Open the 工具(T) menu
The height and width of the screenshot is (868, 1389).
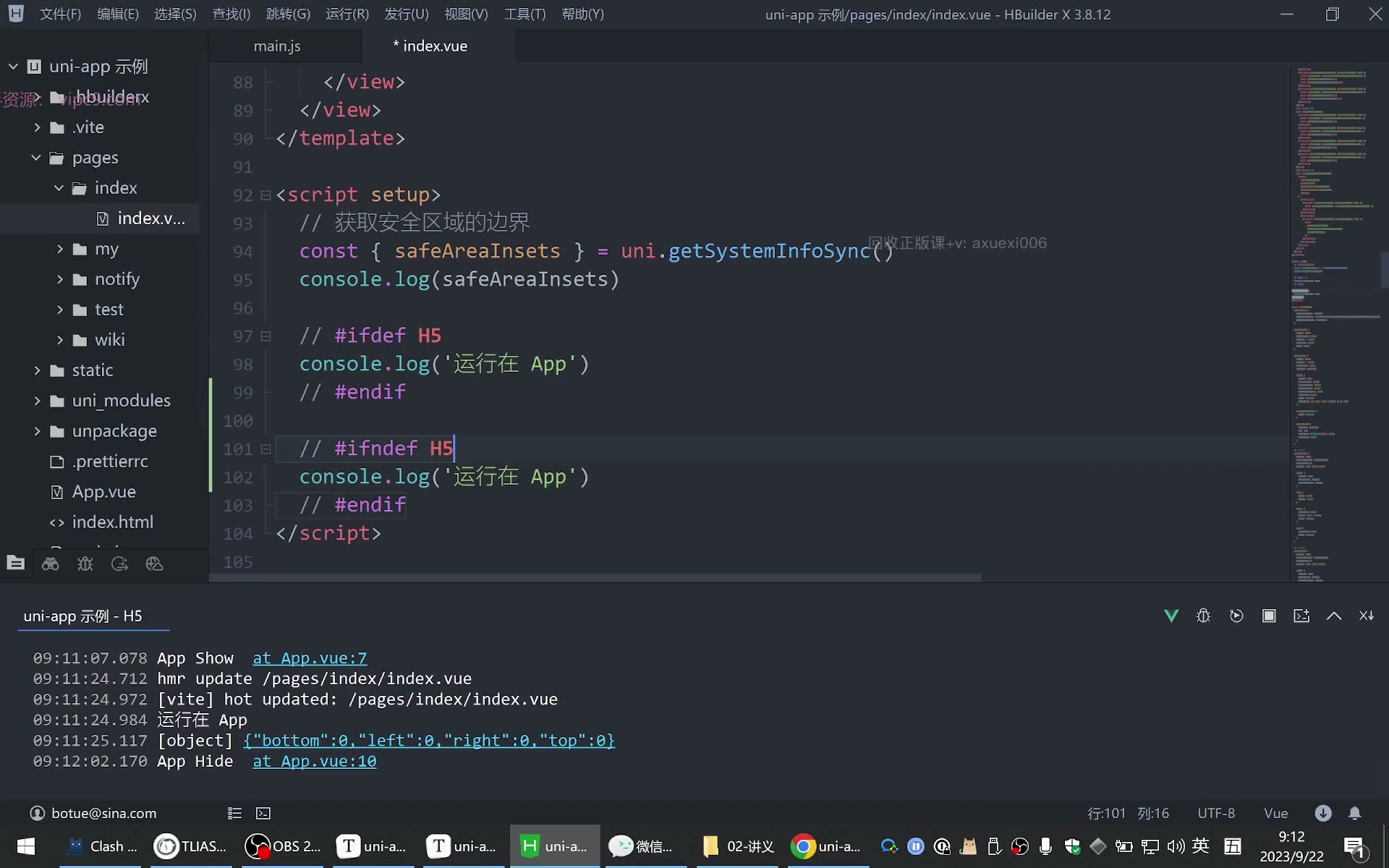524,14
